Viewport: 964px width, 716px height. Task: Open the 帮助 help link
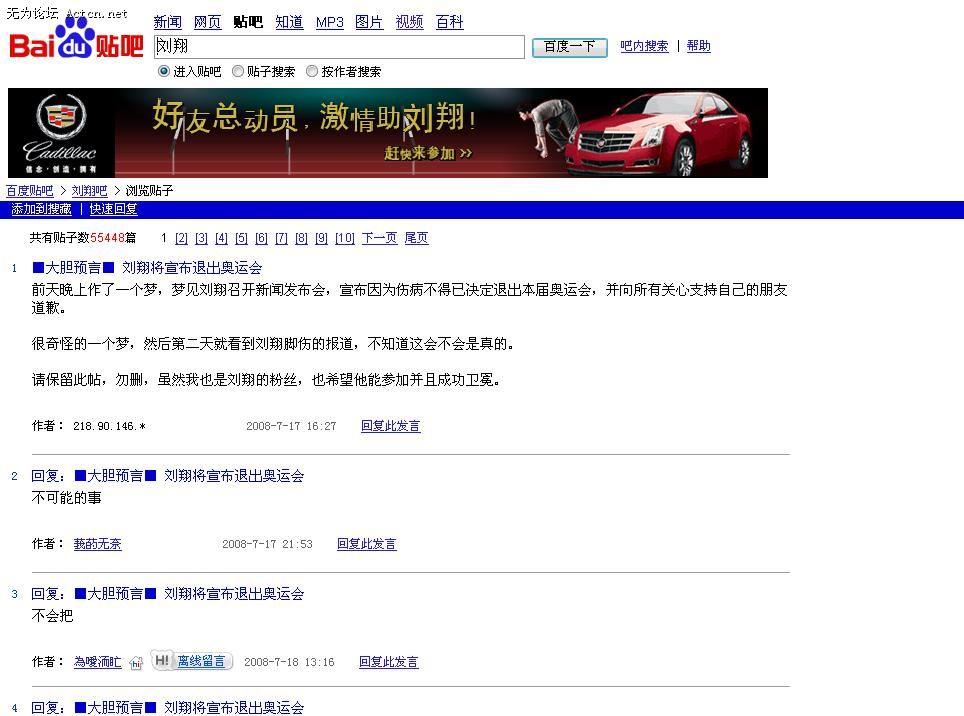(x=698, y=46)
